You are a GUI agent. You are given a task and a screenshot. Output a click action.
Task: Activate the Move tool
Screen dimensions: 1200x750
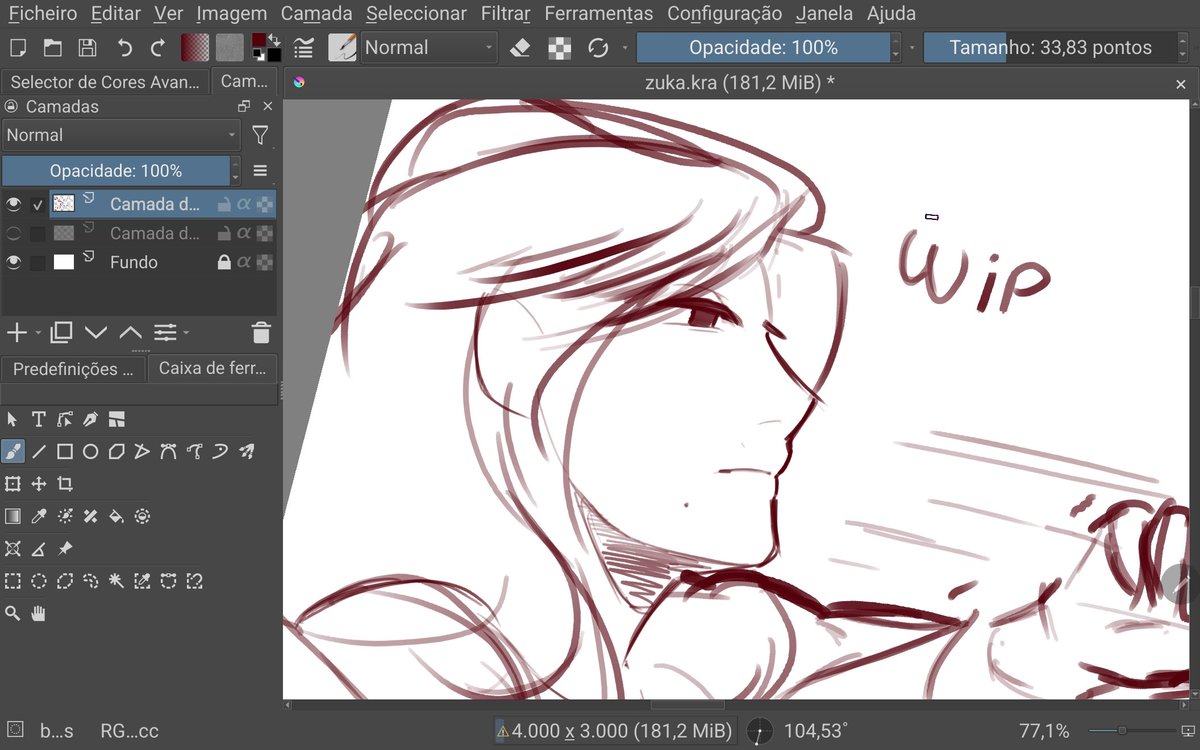coord(39,484)
